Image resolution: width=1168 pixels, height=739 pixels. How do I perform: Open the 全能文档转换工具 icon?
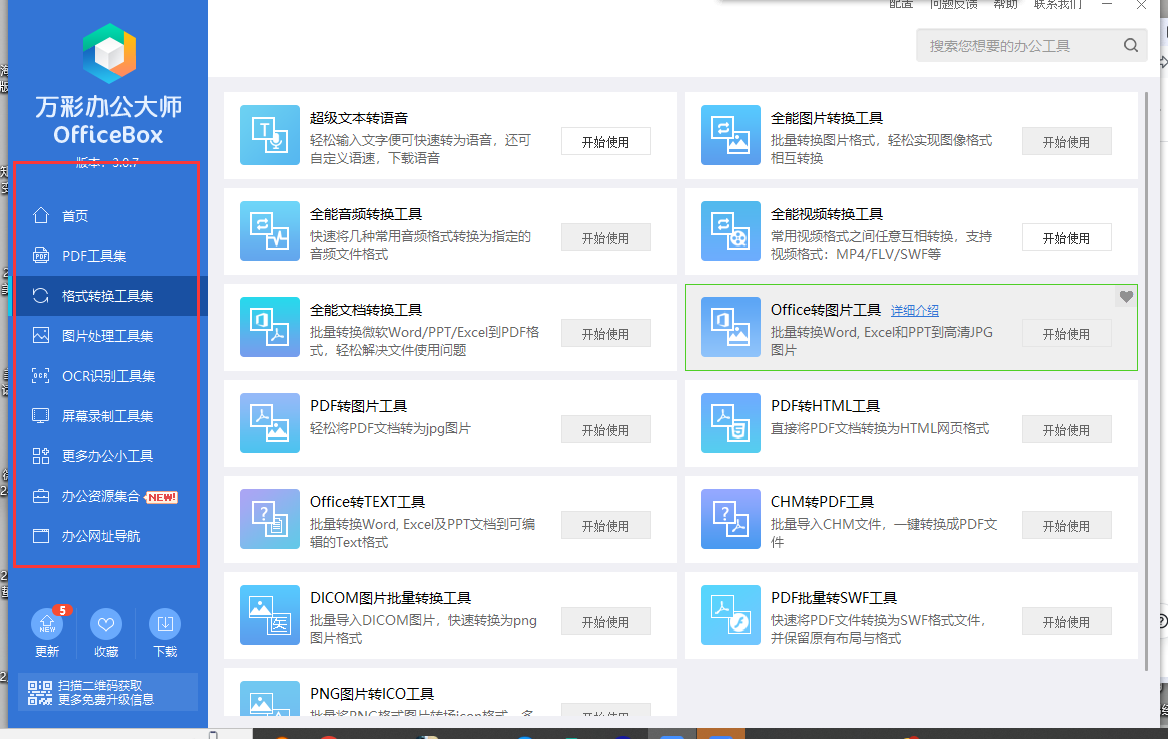270,327
